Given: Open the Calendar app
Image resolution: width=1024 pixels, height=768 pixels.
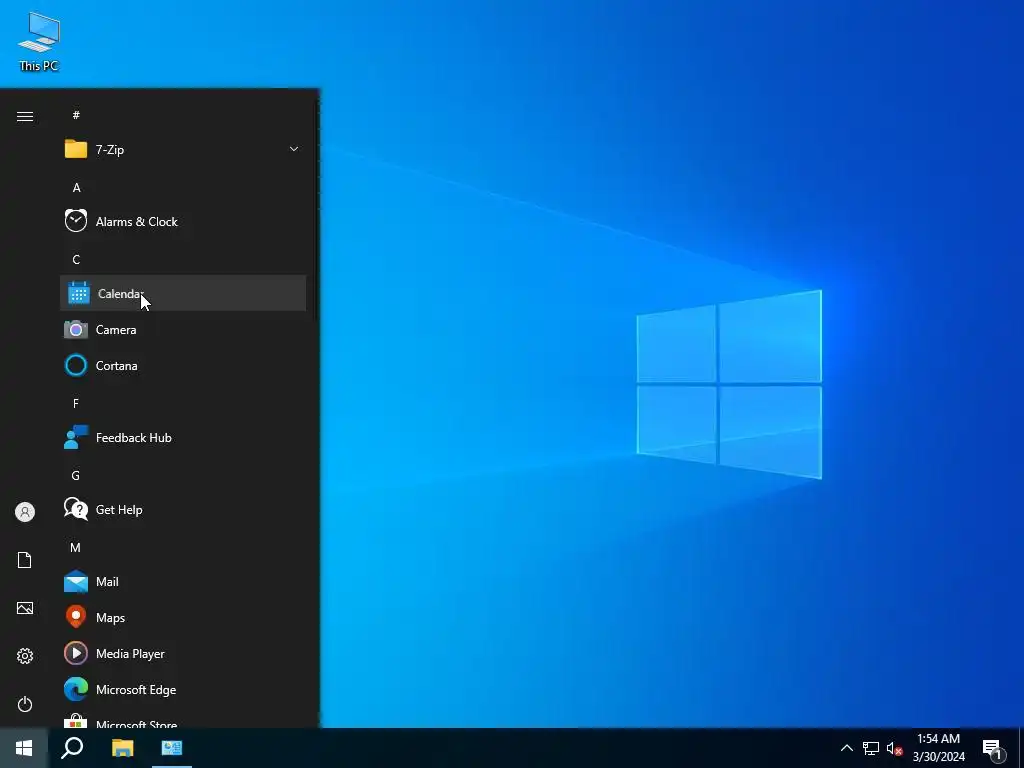Looking at the screenshot, I should click(183, 293).
